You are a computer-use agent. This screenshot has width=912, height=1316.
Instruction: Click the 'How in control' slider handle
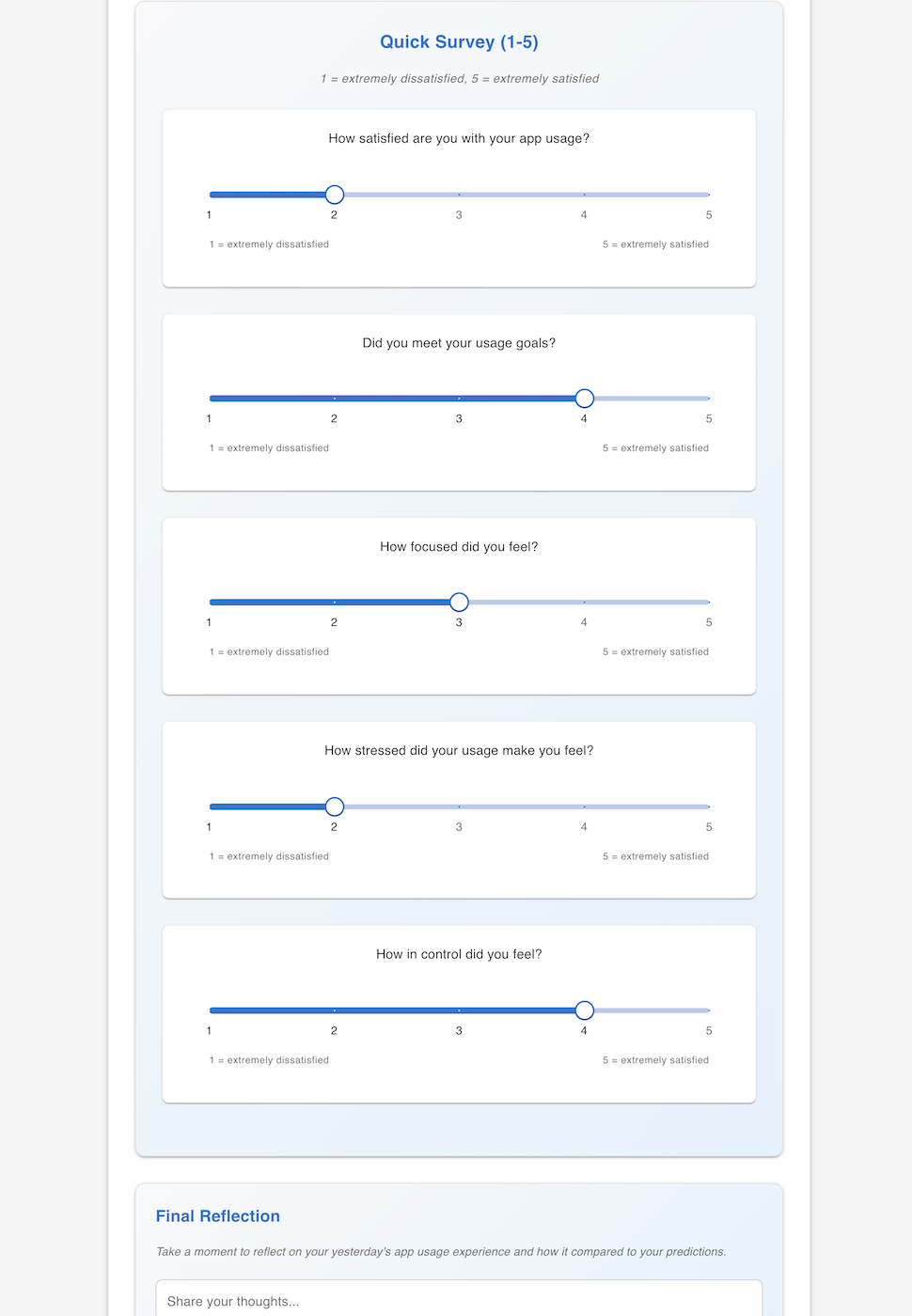pos(584,1010)
